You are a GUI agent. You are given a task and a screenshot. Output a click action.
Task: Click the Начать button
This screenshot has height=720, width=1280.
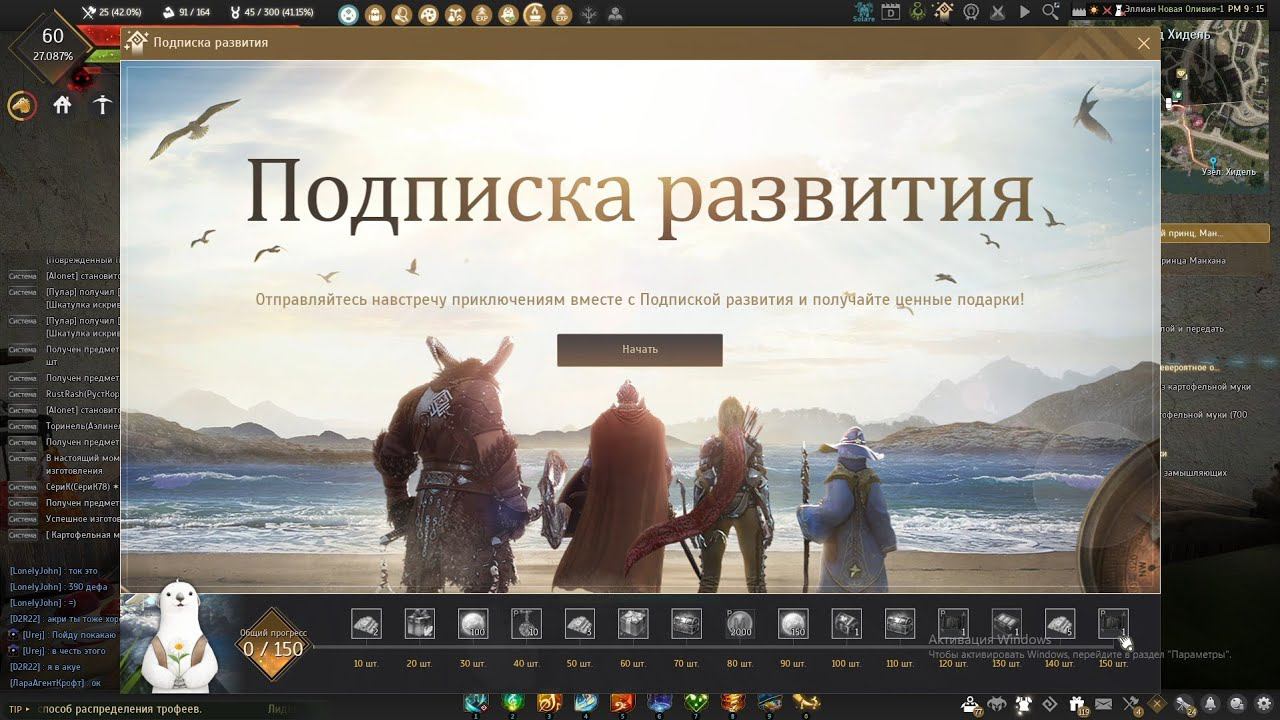[x=639, y=350]
